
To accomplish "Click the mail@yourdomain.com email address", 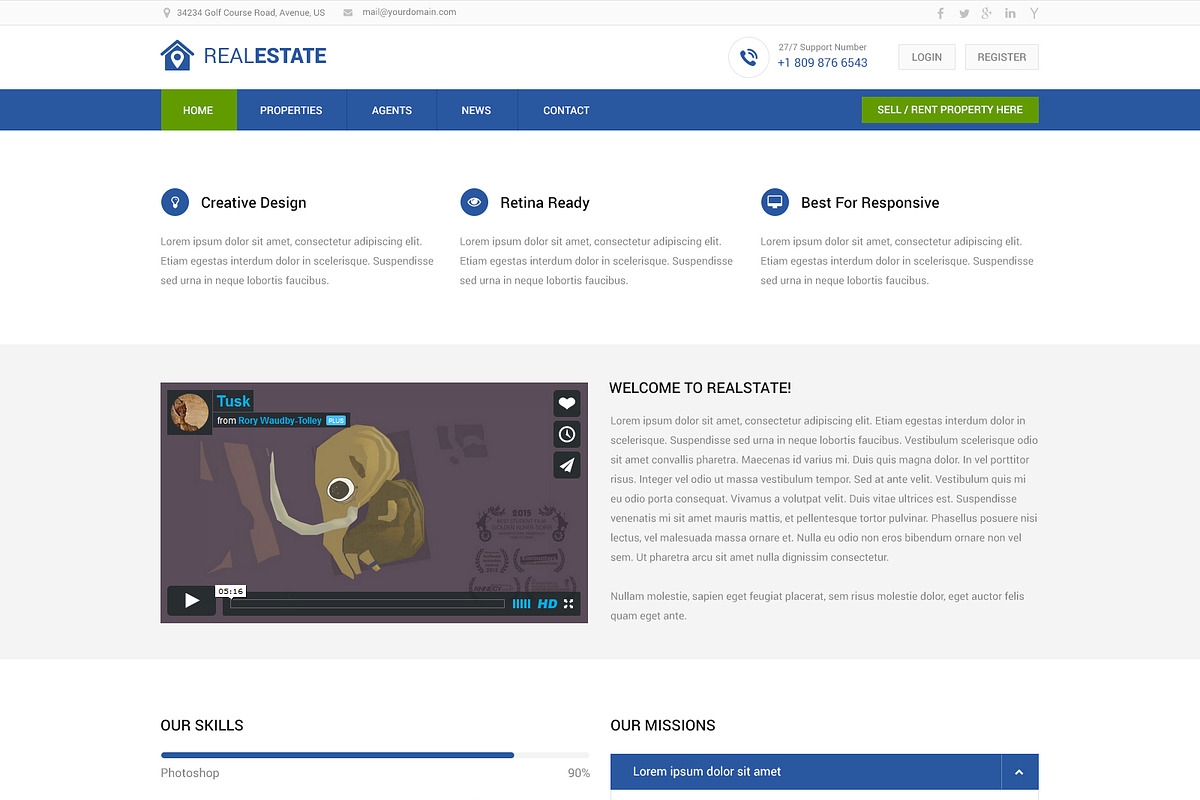I will point(409,13).
